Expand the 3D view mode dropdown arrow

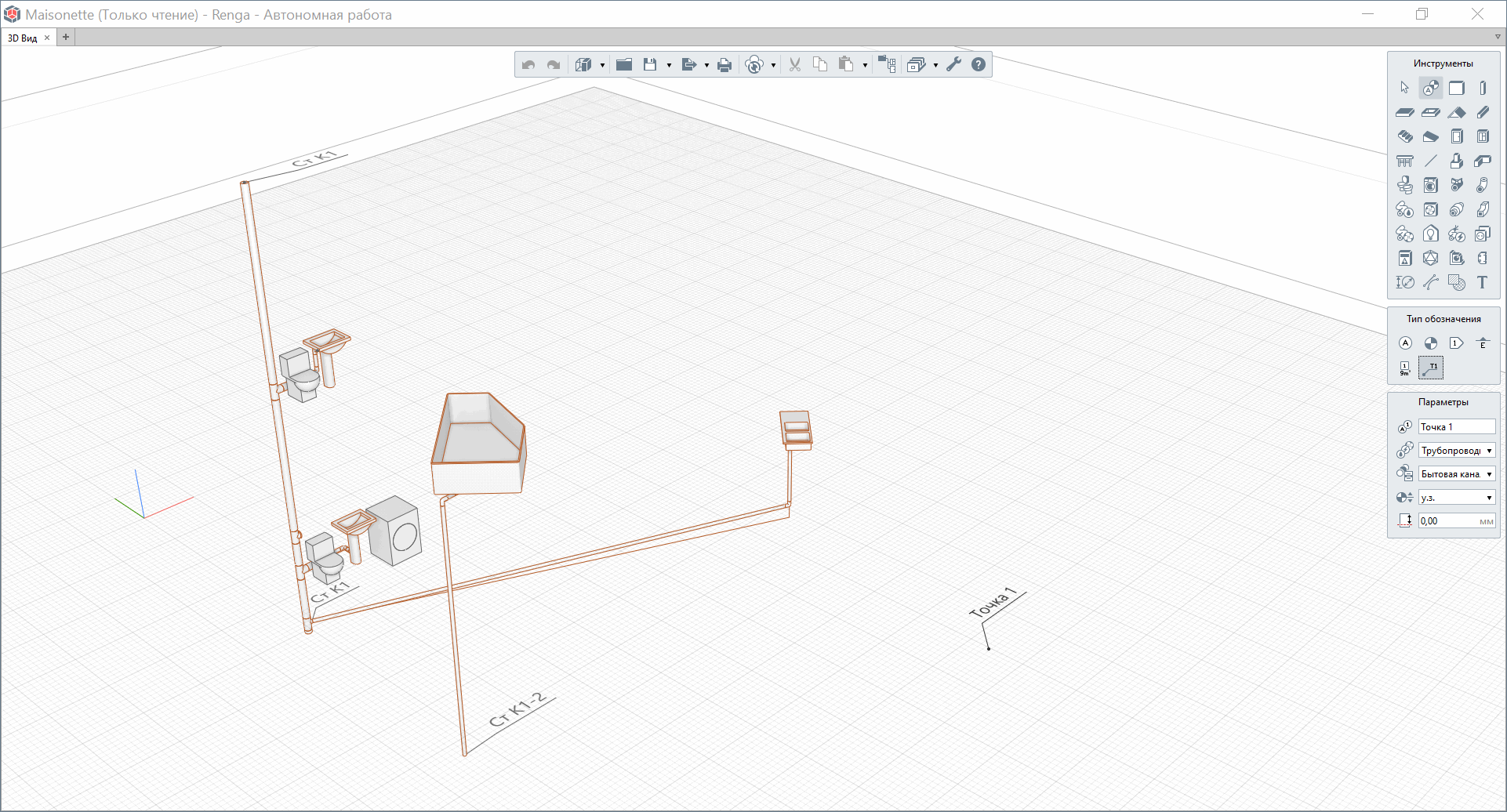coord(602,65)
